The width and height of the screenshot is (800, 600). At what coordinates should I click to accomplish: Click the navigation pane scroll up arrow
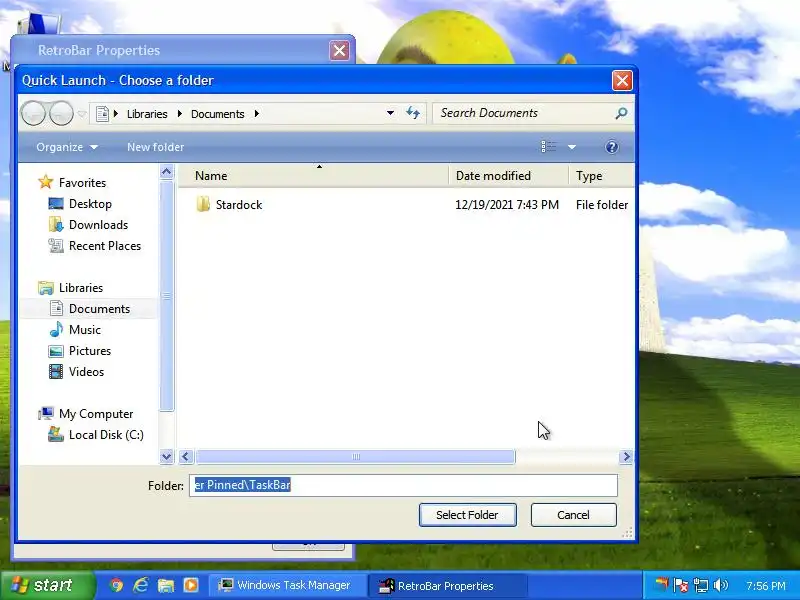point(166,172)
